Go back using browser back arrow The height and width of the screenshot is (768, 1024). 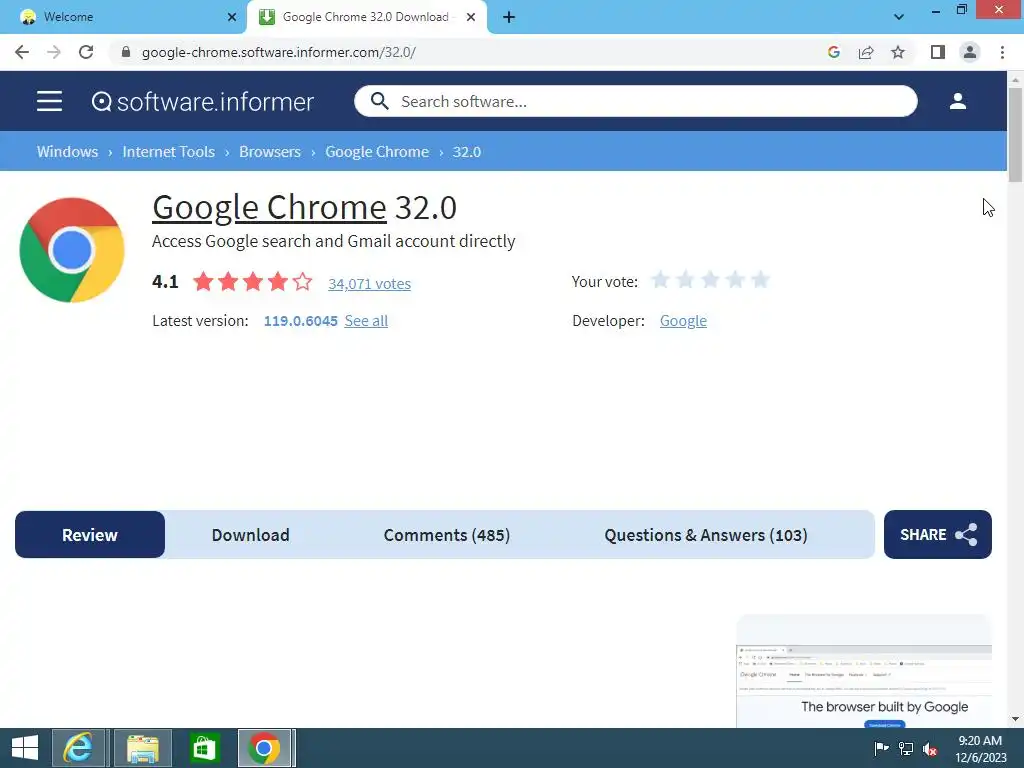tap(22, 52)
